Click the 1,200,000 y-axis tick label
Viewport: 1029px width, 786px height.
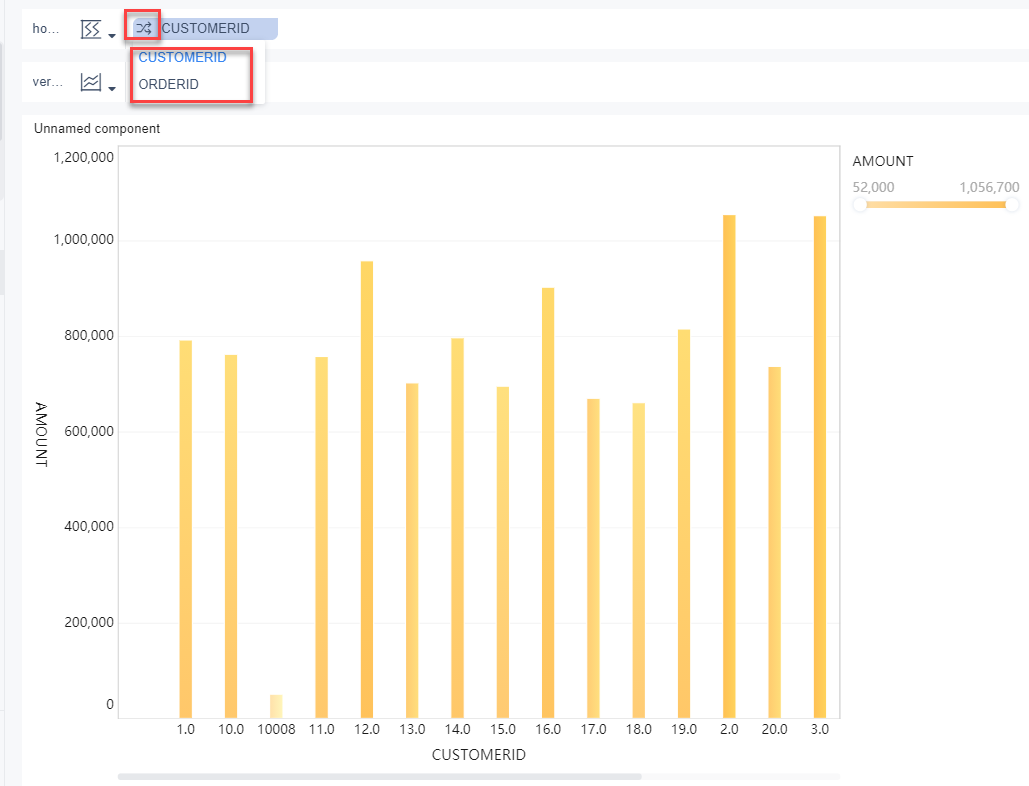click(x=83, y=157)
